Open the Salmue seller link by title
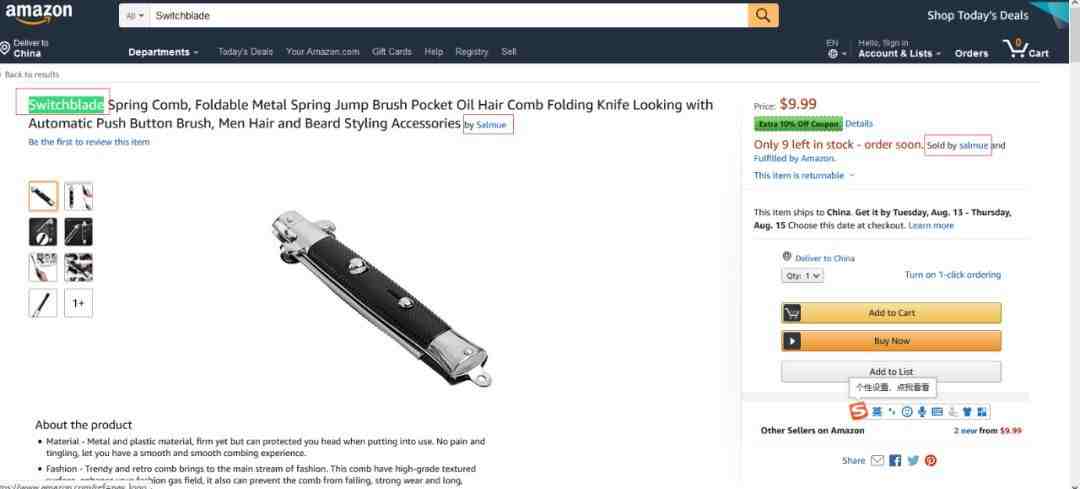The image size is (1080, 489). [x=490, y=125]
